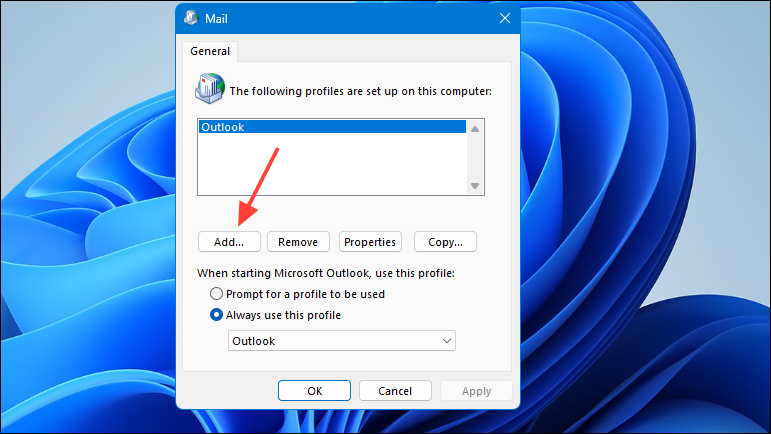Open profile Properties
Screen dimensions: 771x434
pos(370,242)
